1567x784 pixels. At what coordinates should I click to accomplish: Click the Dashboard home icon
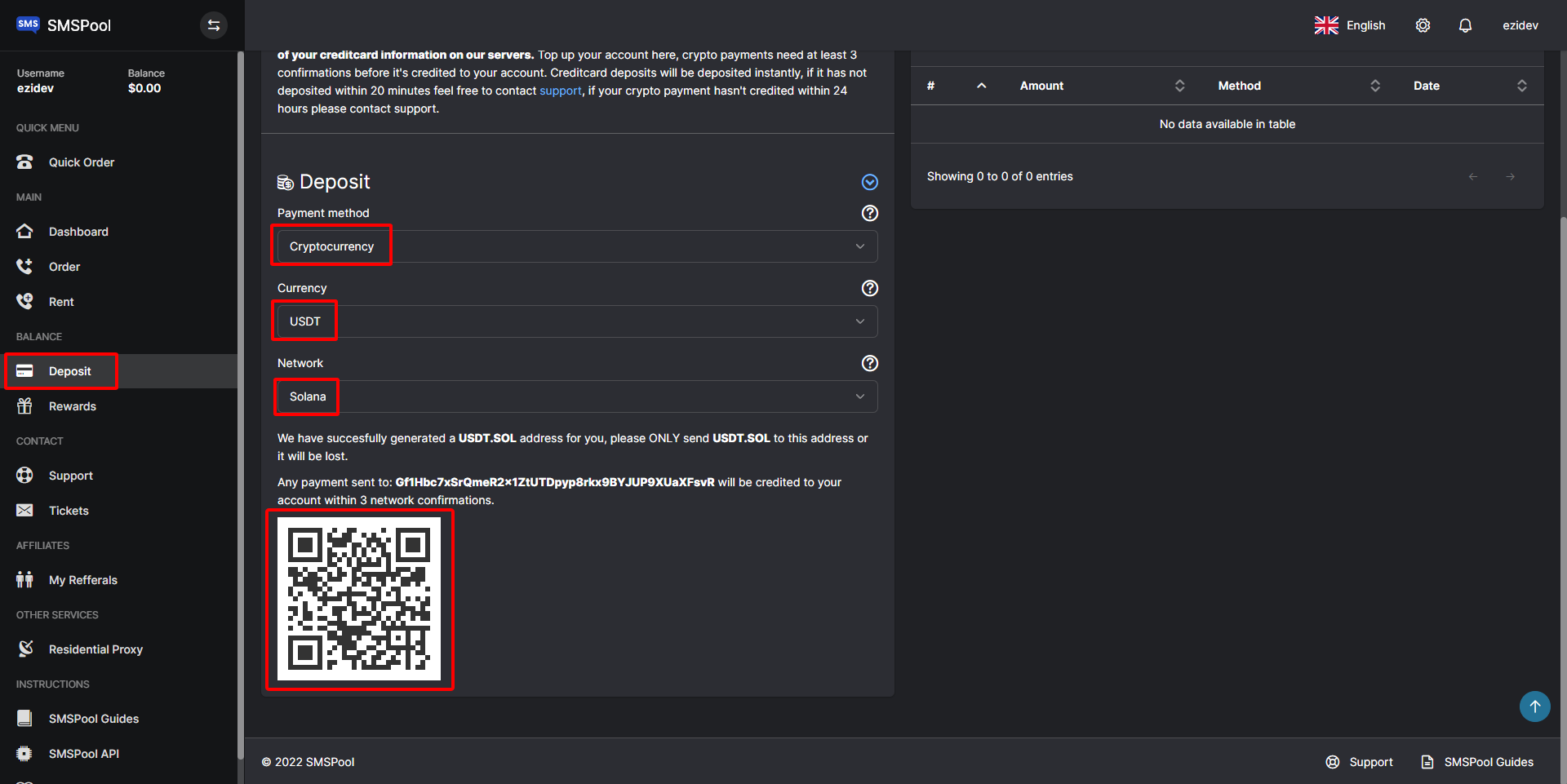coord(24,231)
